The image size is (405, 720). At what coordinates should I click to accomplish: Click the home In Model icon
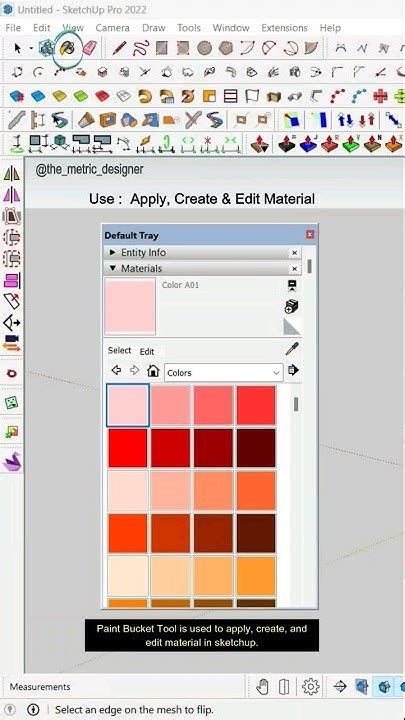(x=153, y=370)
